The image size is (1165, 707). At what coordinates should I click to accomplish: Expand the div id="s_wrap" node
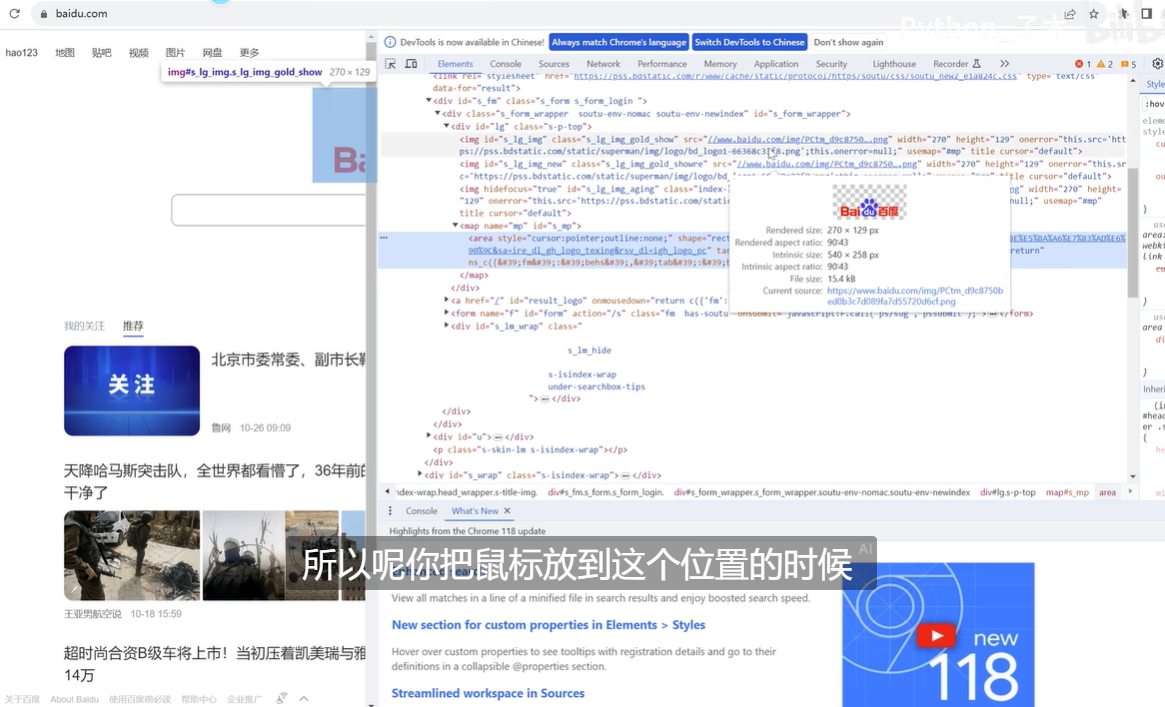coord(420,474)
